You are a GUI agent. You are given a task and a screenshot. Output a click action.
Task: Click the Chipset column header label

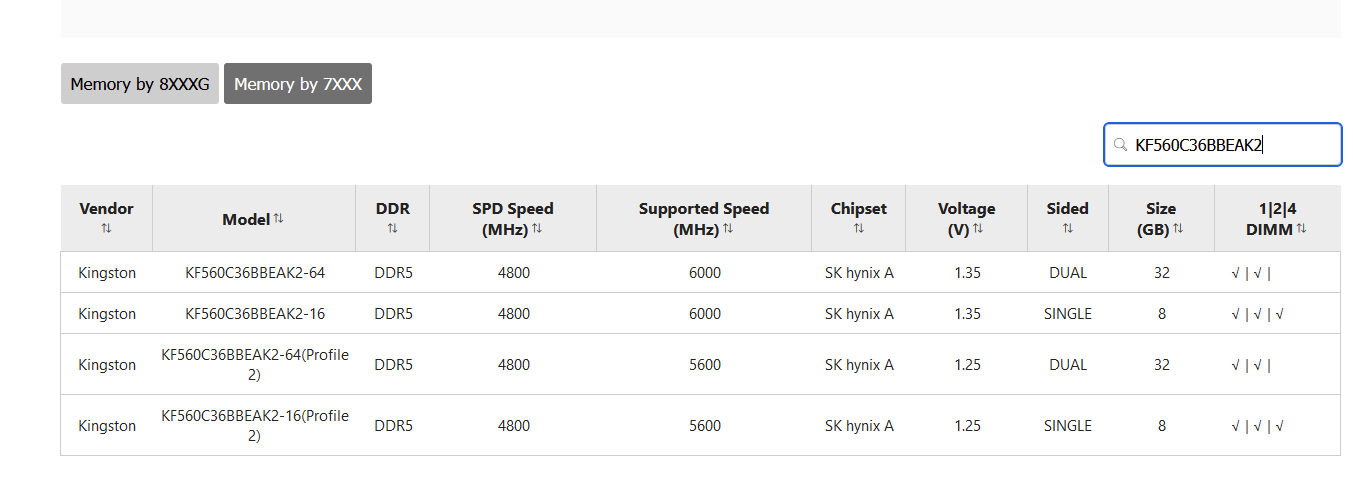[859, 209]
